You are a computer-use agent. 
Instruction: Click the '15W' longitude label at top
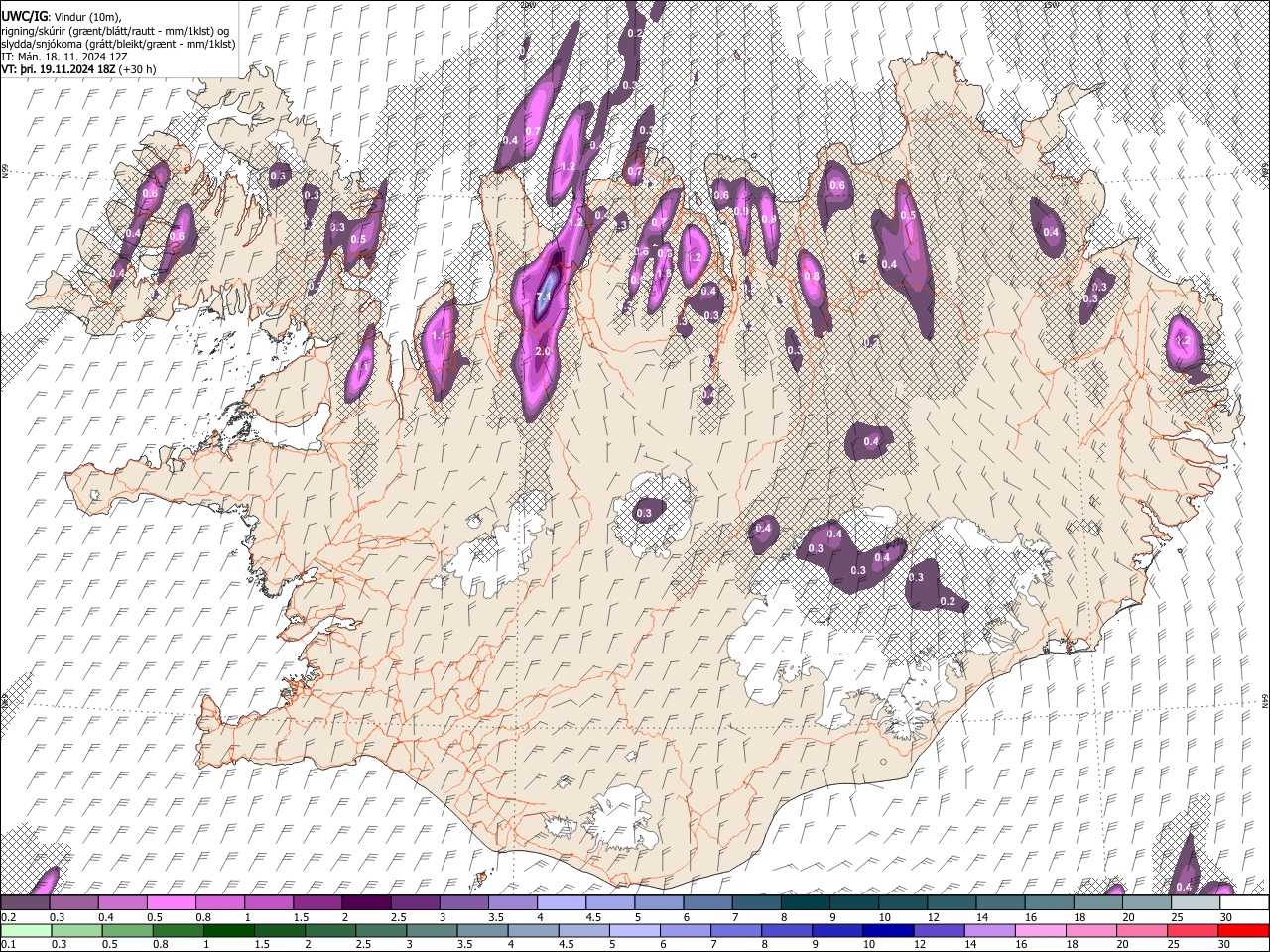tap(1052, 5)
